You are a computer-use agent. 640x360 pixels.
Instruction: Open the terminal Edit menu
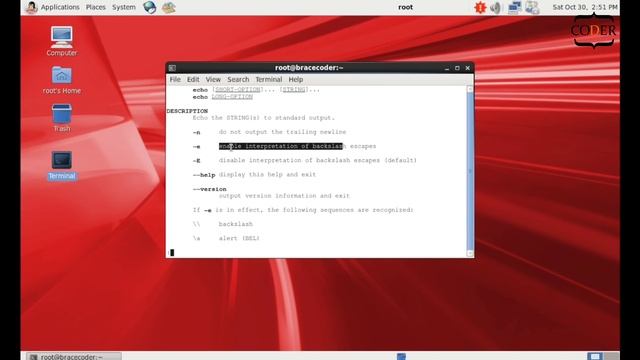193,80
